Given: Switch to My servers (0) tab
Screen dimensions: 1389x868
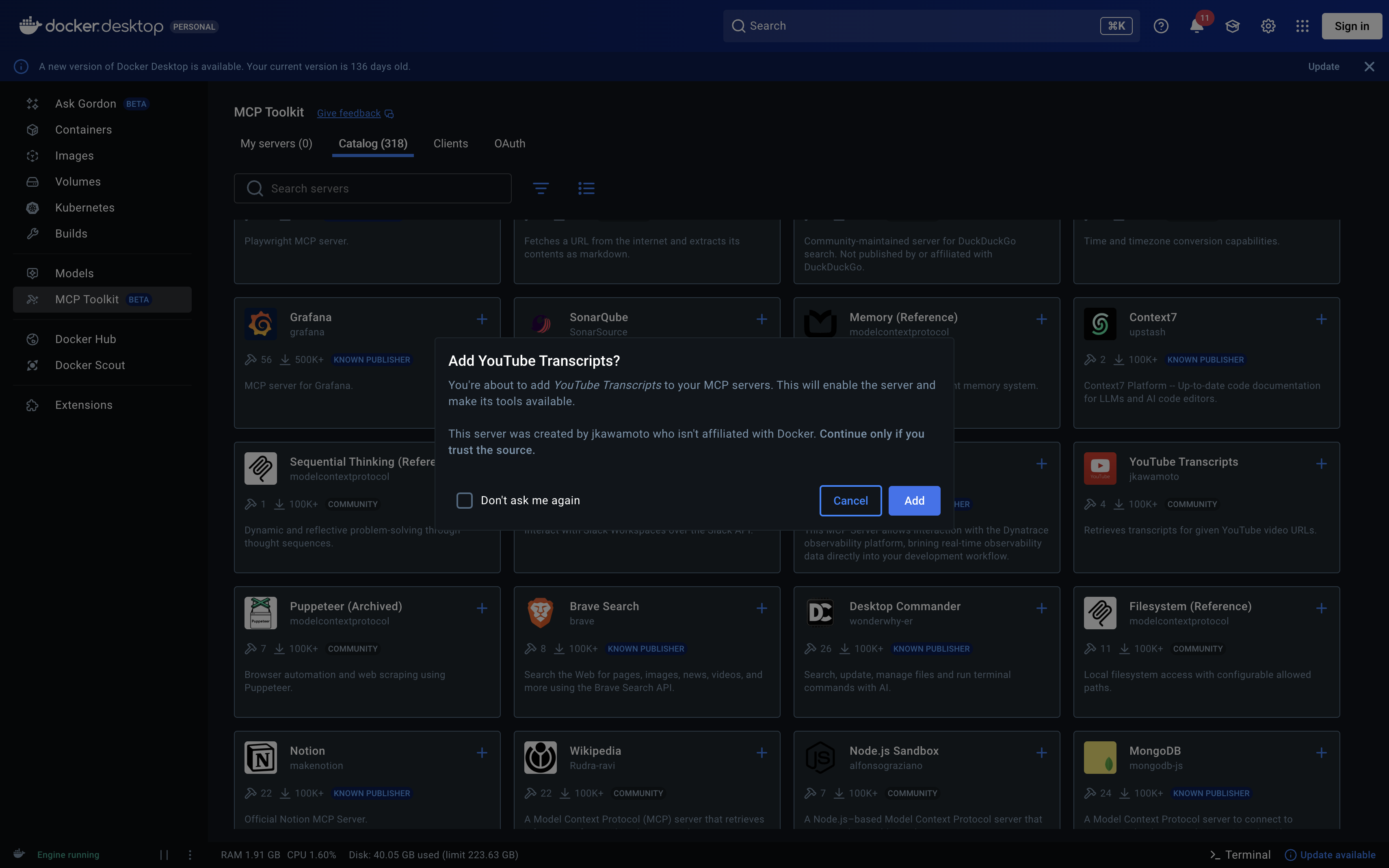Looking at the screenshot, I should (276, 144).
